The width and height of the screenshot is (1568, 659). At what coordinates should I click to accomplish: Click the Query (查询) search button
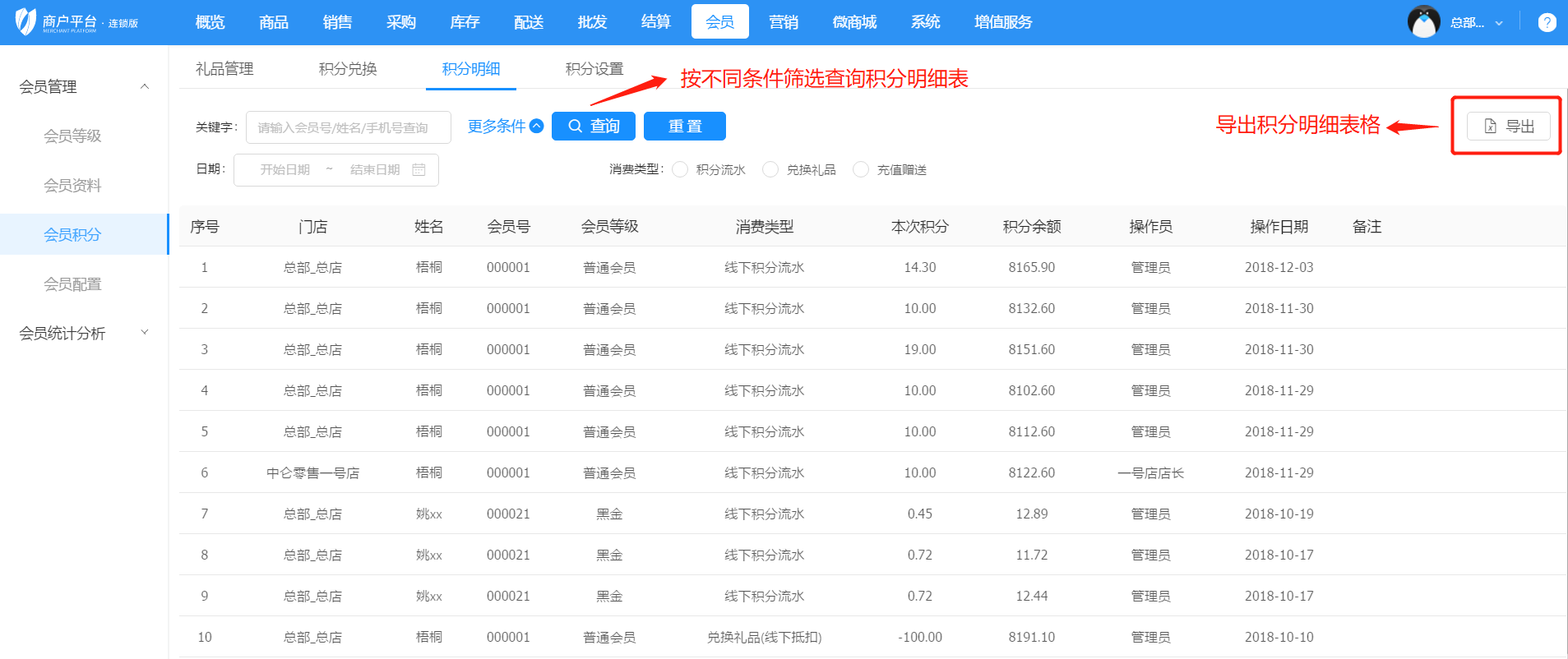point(593,127)
